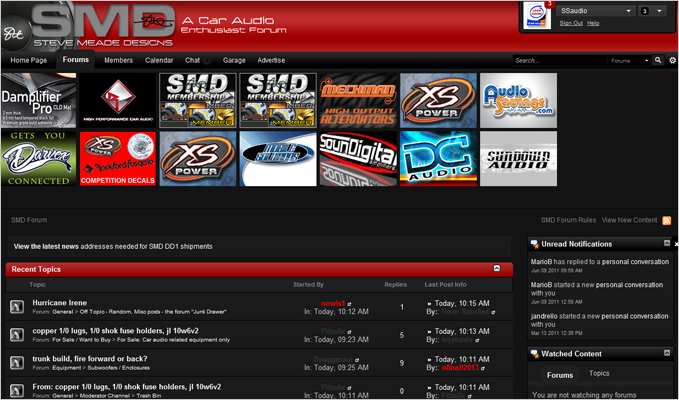The image size is (679, 400).
Task: Click the red notification badge on avatar
Action: pyautogui.click(x=550, y=4)
